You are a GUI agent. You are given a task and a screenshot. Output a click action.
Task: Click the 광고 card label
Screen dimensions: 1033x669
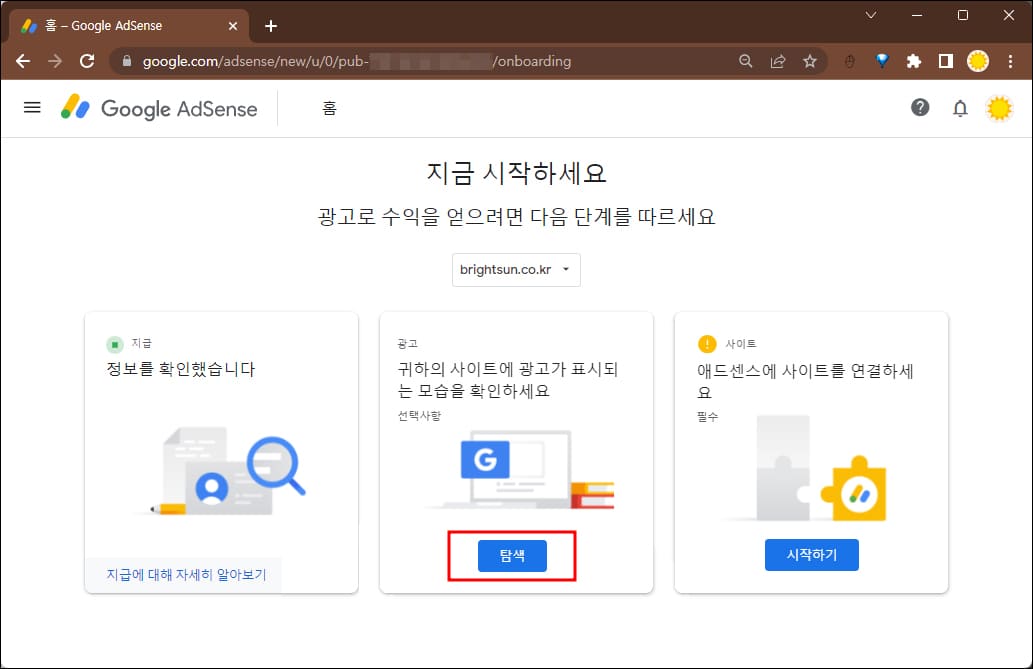click(407, 343)
